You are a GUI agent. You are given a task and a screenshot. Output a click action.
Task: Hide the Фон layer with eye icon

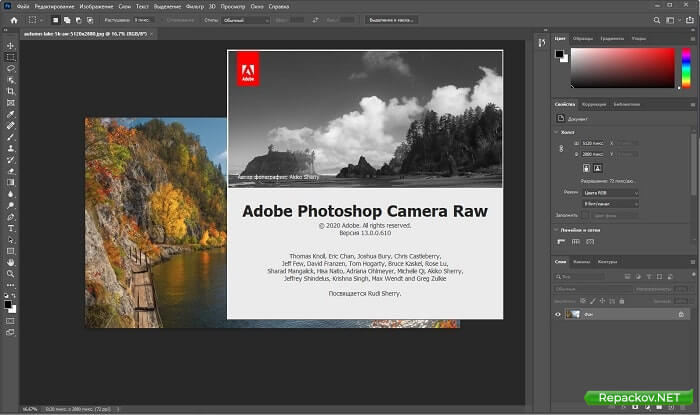(x=559, y=314)
